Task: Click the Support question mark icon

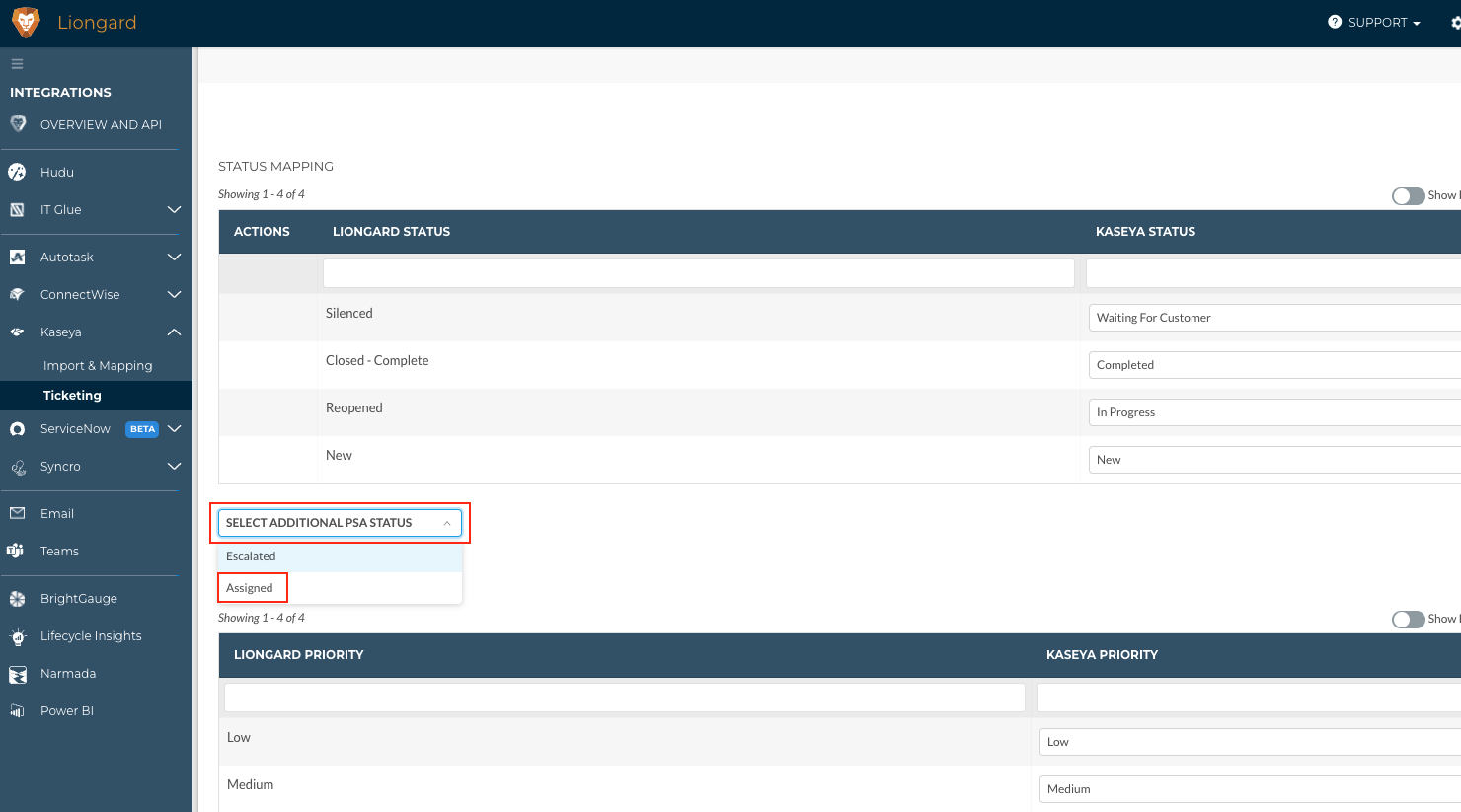Action: [1335, 22]
